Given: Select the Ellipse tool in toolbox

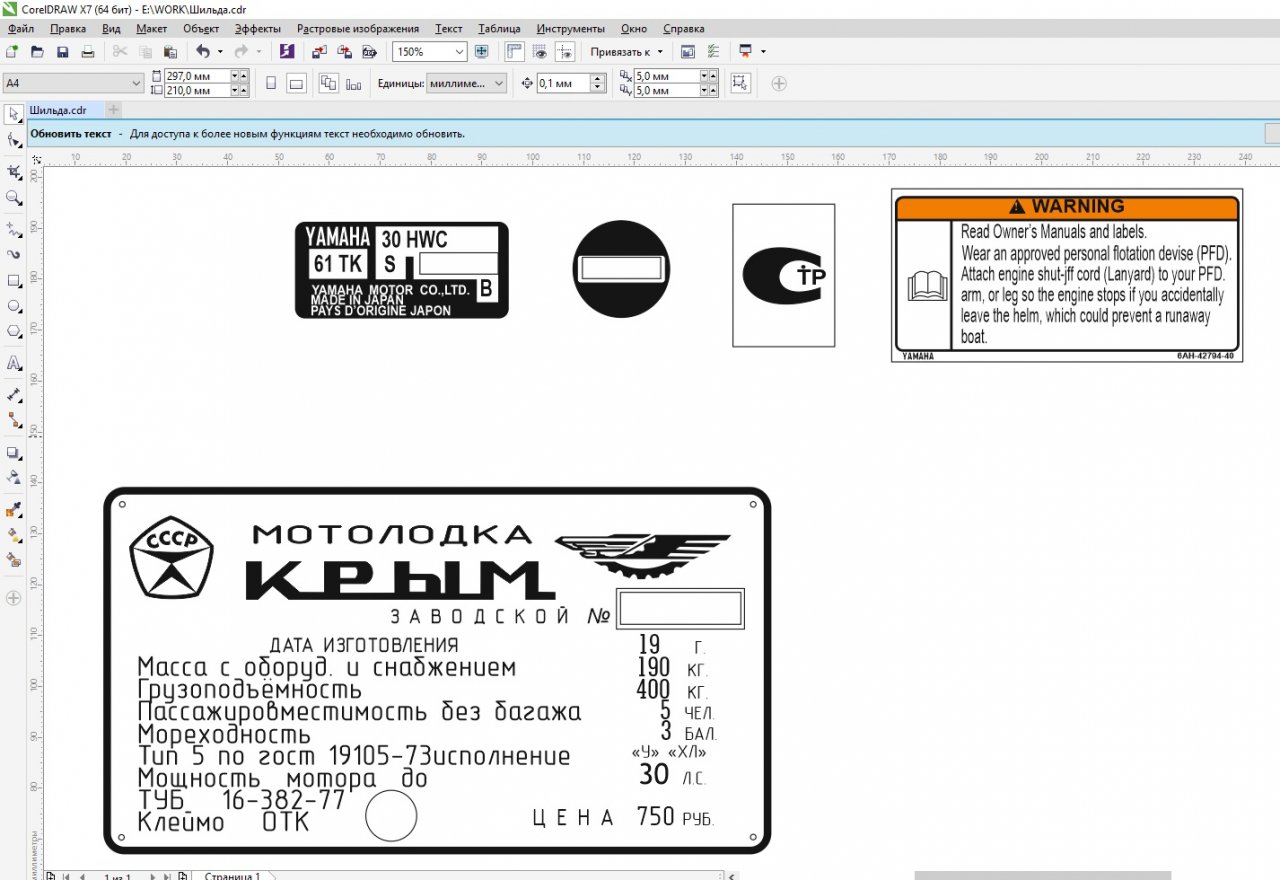Looking at the screenshot, I should (x=14, y=306).
